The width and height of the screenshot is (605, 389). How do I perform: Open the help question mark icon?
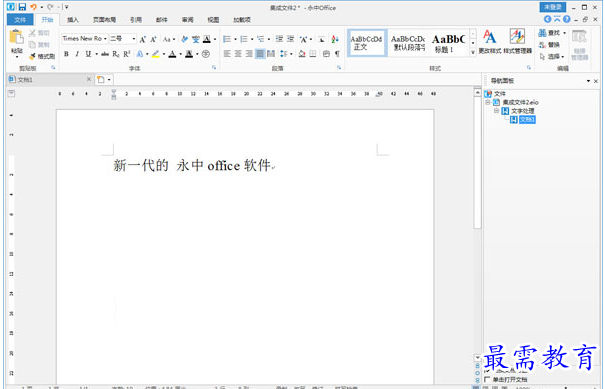(x=566, y=19)
